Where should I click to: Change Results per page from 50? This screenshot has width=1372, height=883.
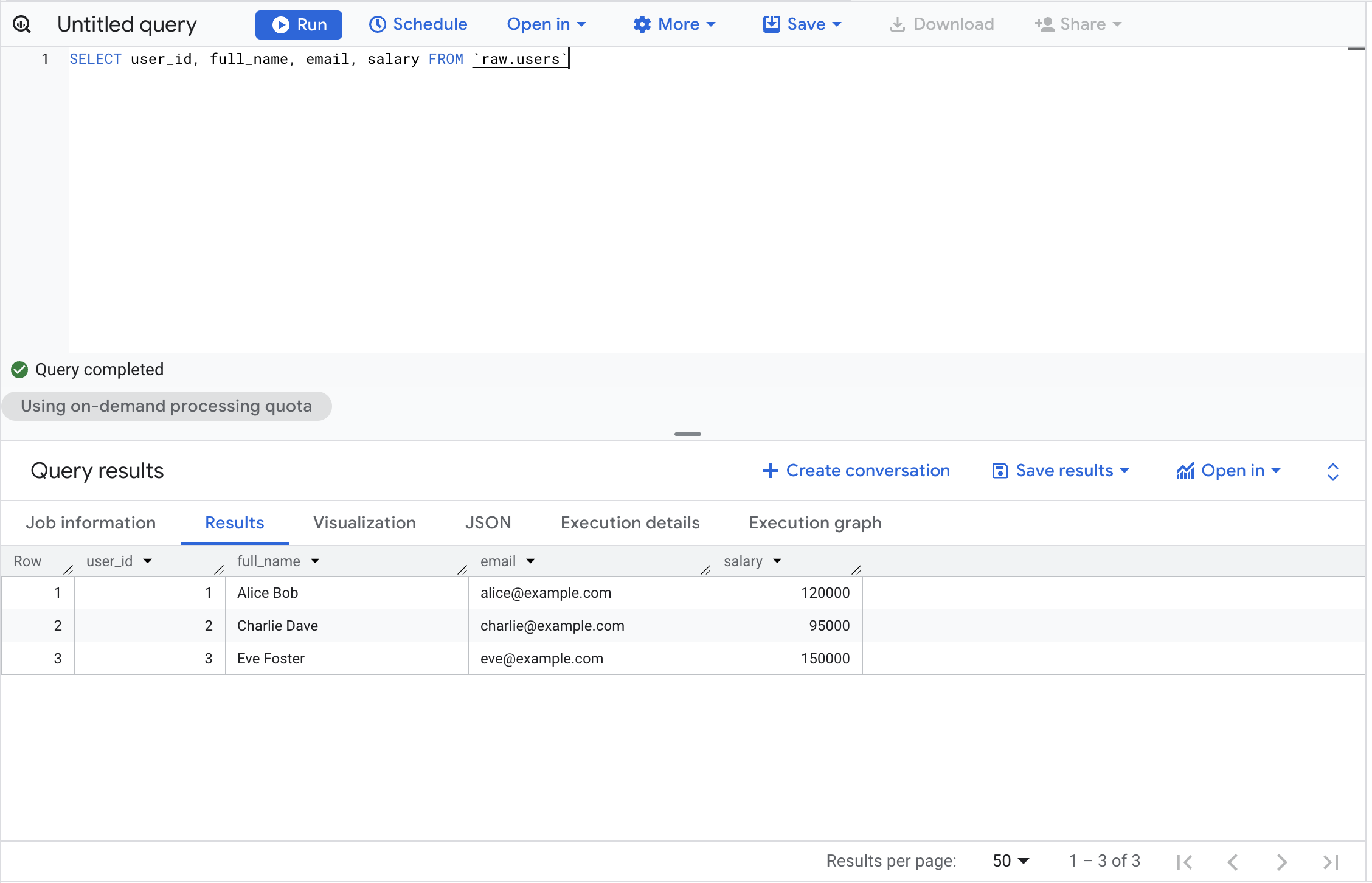point(1011,861)
